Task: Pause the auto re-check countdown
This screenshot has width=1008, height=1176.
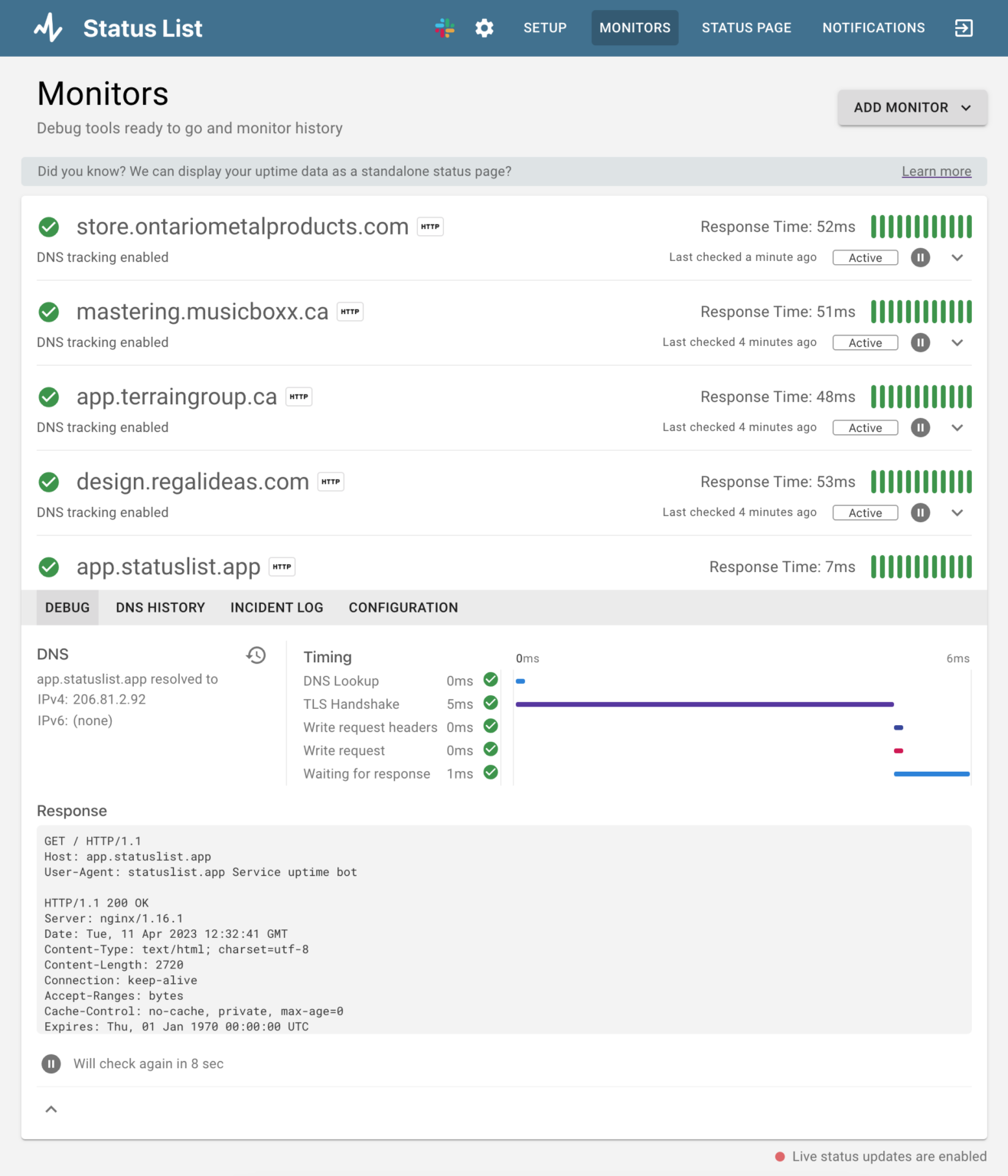Action: click(x=51, y=1063)
